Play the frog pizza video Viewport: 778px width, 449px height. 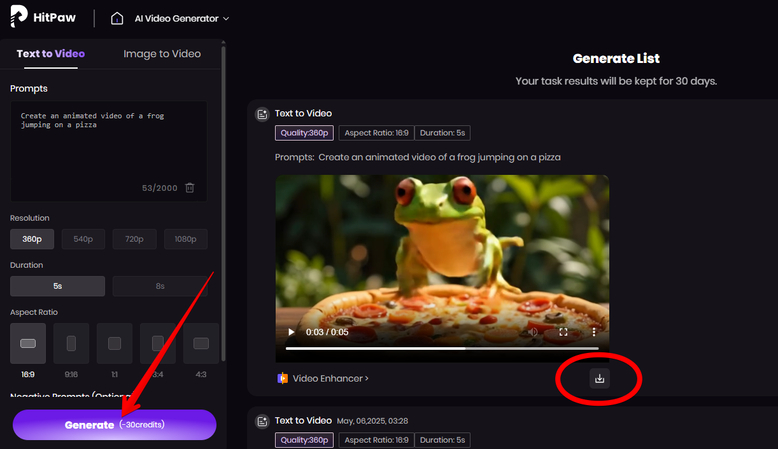click(291, 332)
